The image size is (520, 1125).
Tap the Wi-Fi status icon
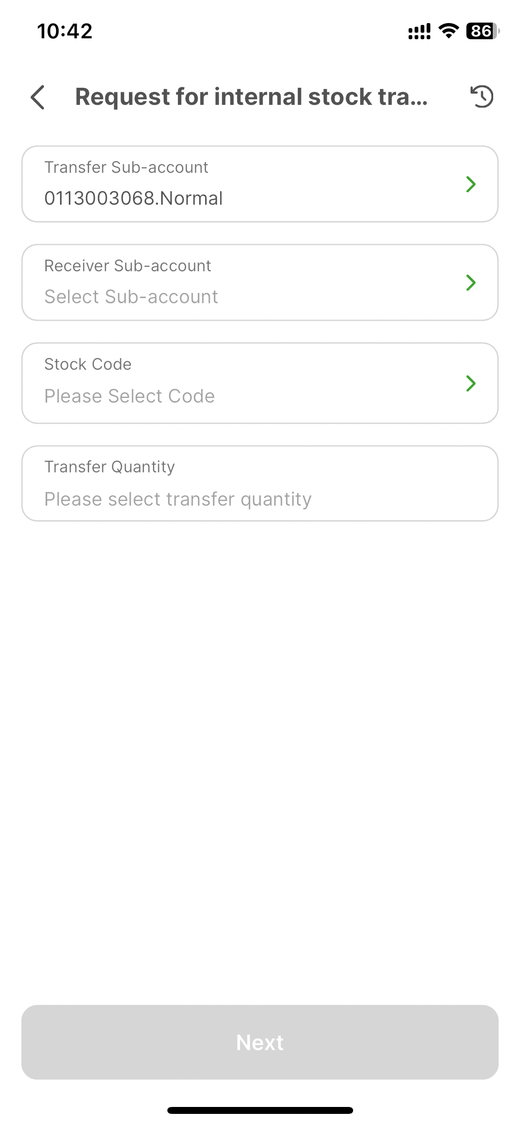(x=449, y=31)
